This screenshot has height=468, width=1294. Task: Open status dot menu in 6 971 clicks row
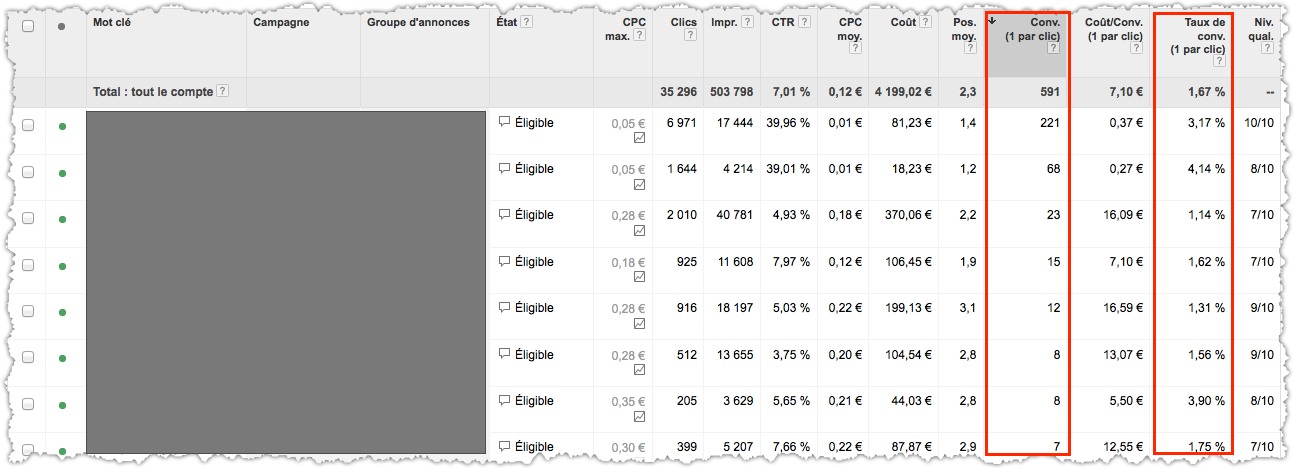tap(63, 127)
